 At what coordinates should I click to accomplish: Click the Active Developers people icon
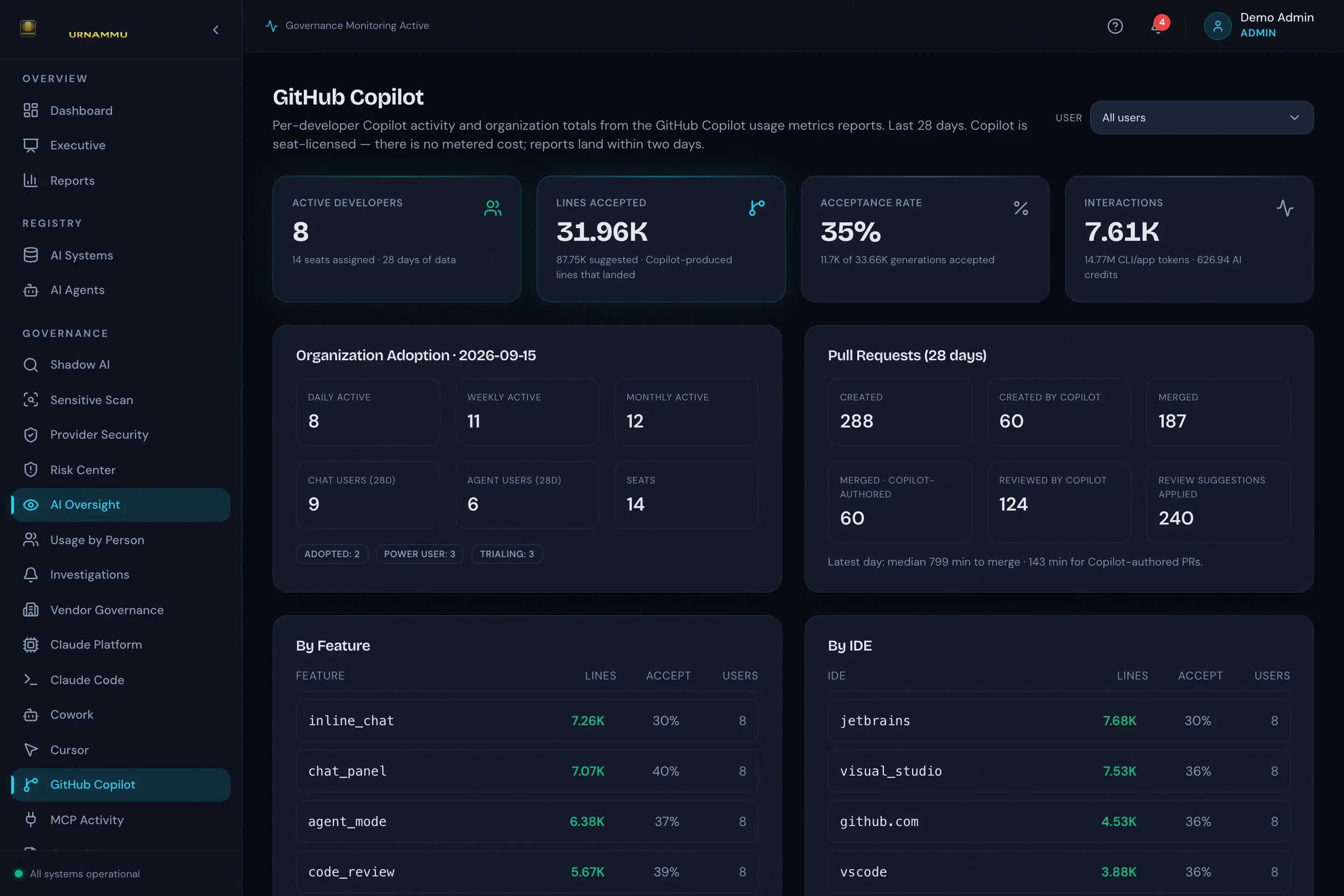[x=493, y=208]
